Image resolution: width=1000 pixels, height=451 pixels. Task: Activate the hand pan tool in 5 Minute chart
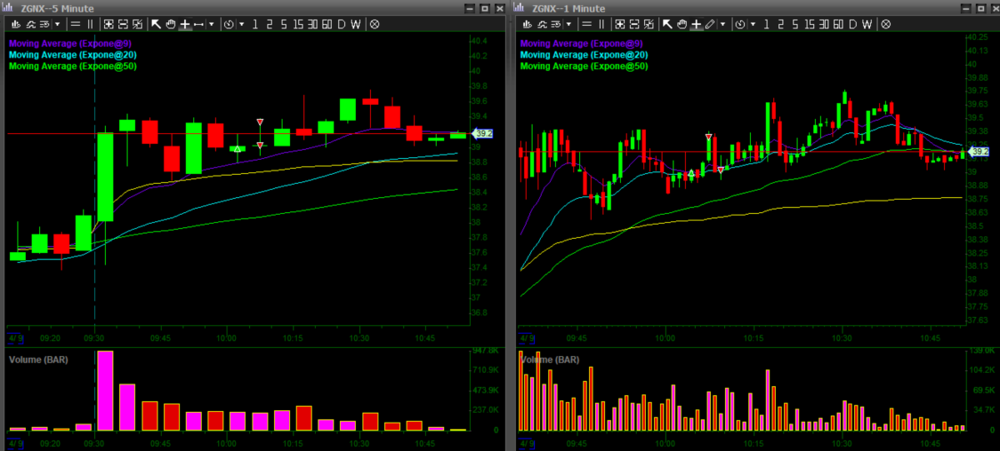(171, 23)
